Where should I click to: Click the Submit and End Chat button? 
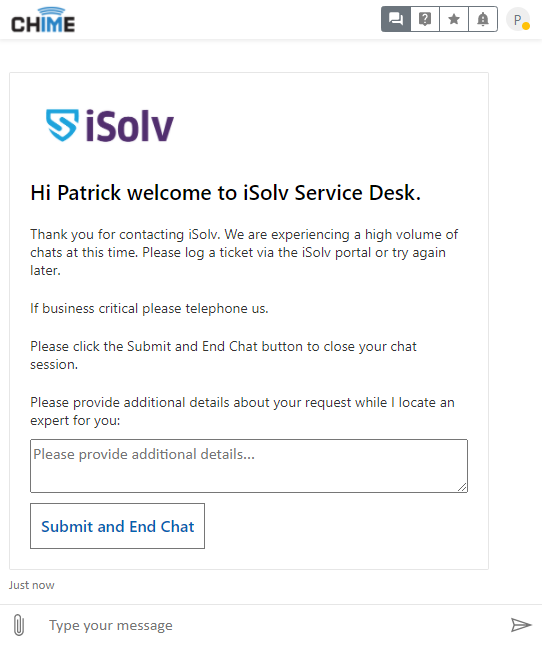pos(117,526)
